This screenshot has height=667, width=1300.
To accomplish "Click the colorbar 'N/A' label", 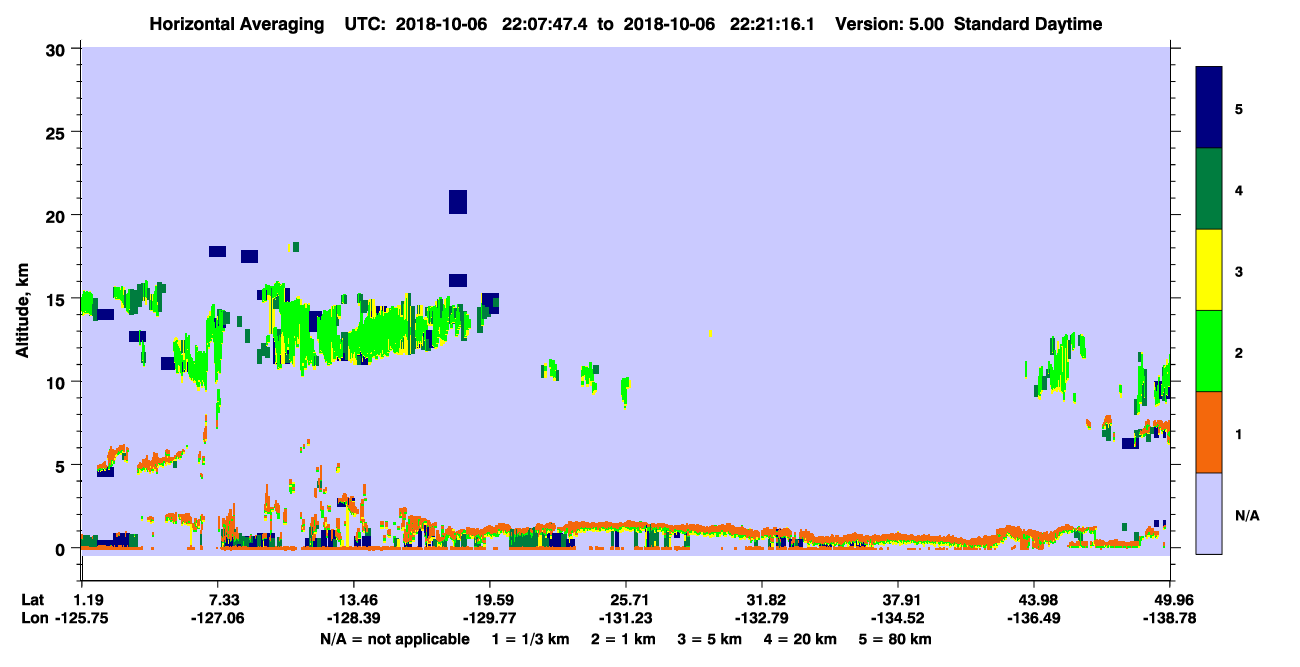I will click(1247, 515).
